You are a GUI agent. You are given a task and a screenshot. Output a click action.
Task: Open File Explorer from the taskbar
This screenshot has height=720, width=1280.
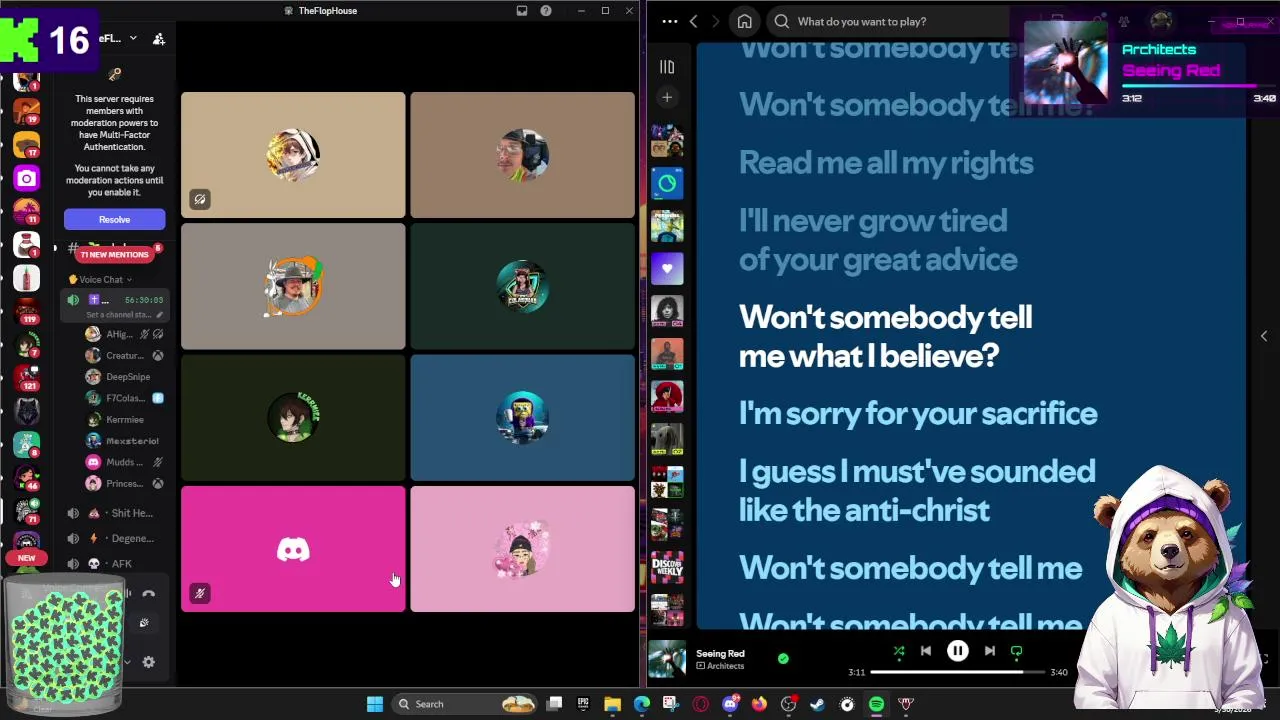click(612, 704)
